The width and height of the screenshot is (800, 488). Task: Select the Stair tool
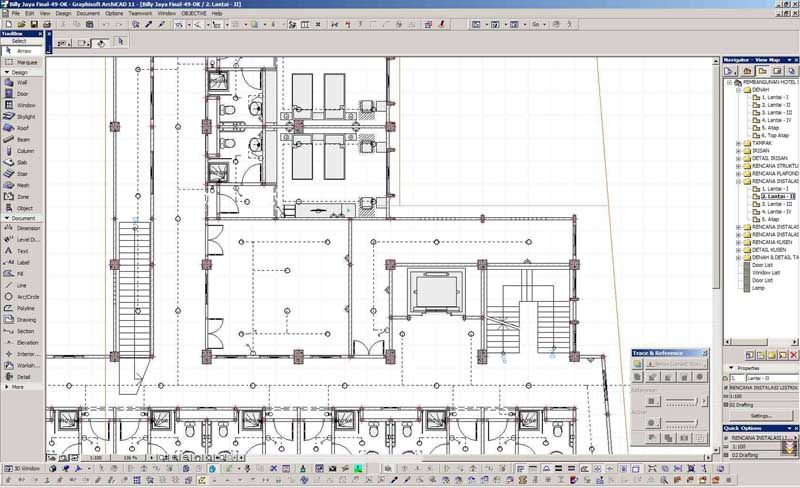[21, 174]
